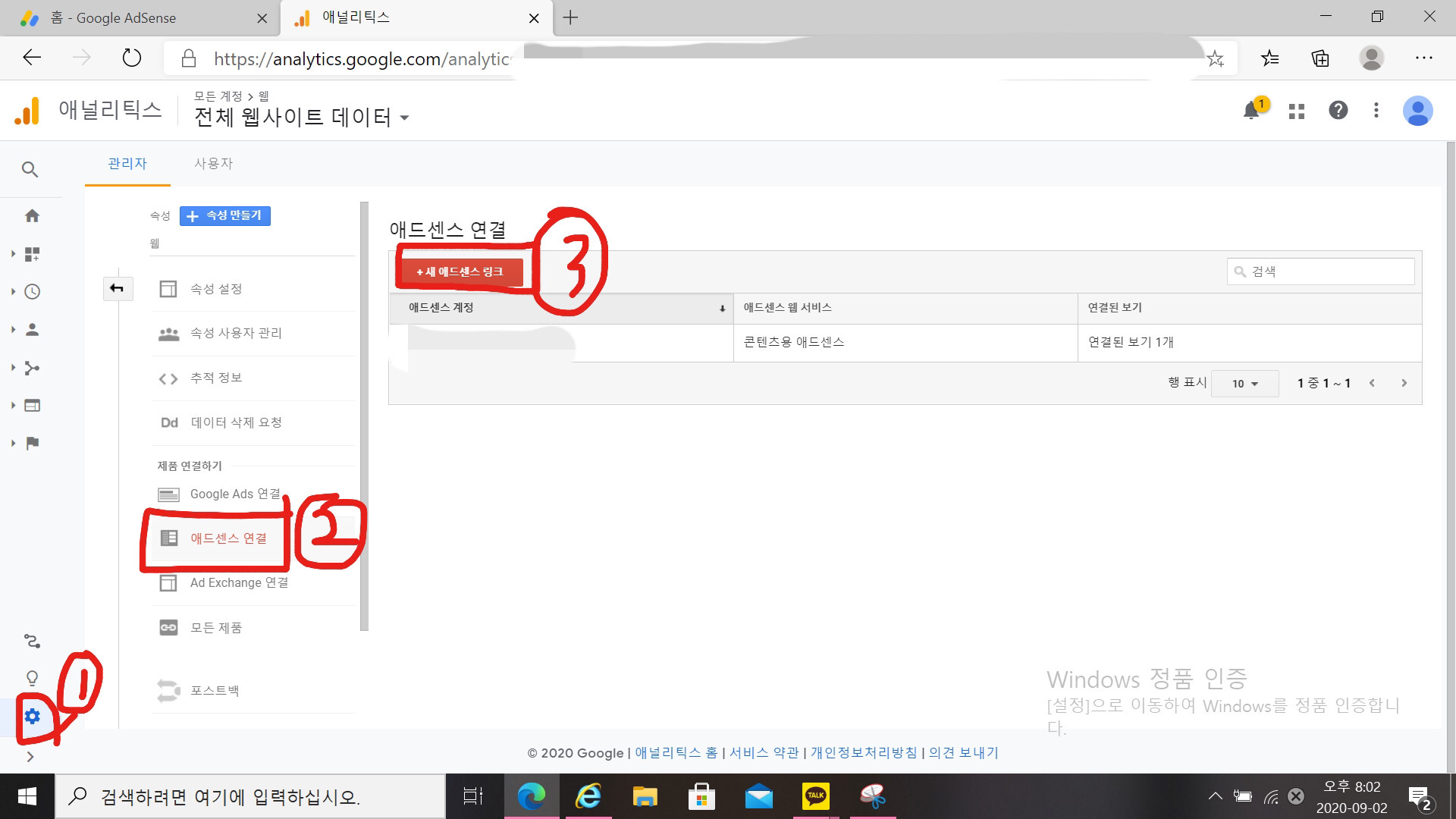Switch to the 사용자 tab
The image size is (1456, 819).
tap(213, 163)
